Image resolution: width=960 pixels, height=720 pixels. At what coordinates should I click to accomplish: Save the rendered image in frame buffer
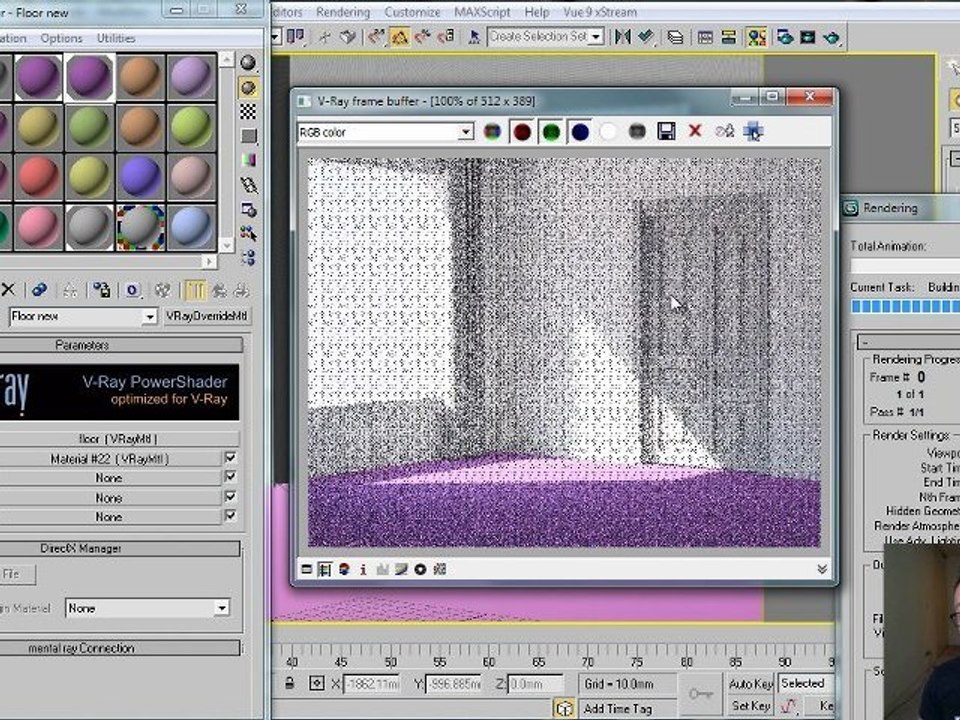666,132
